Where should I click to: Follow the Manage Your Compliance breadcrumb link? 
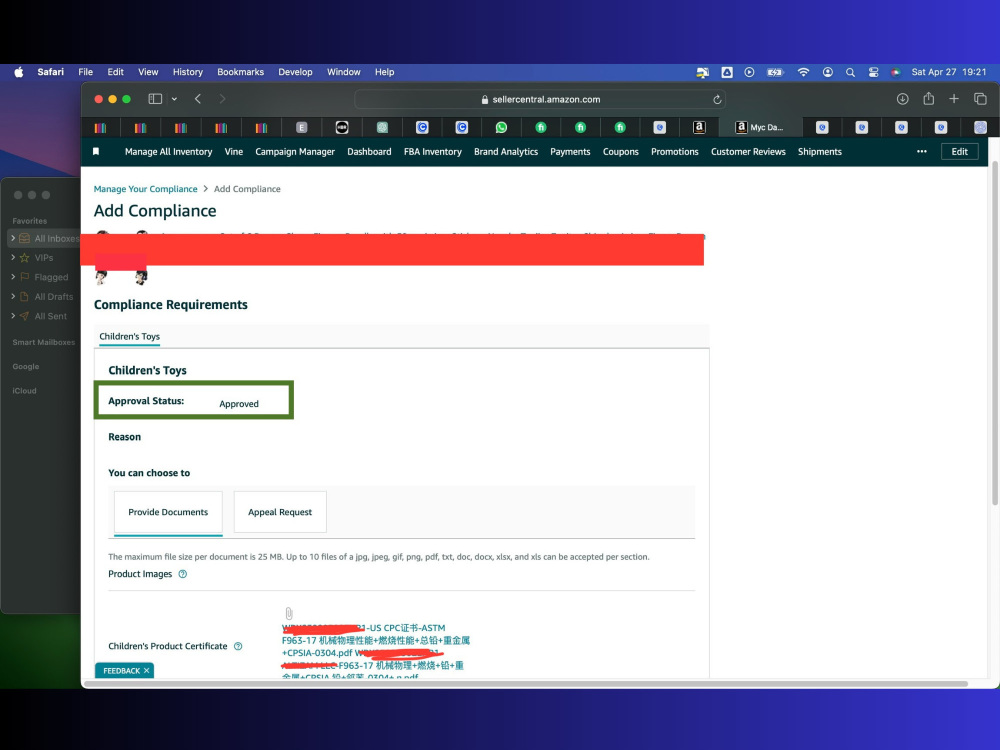tap(145, 188)
